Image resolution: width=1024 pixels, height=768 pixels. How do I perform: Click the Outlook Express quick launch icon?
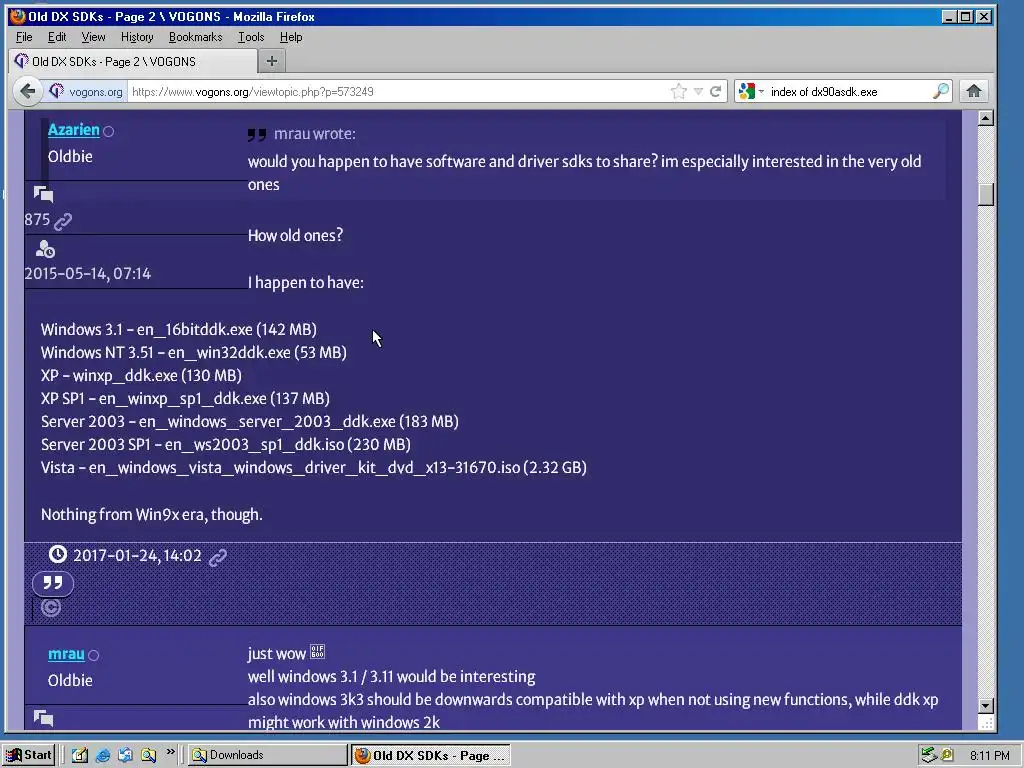click(x=125, y=756)
